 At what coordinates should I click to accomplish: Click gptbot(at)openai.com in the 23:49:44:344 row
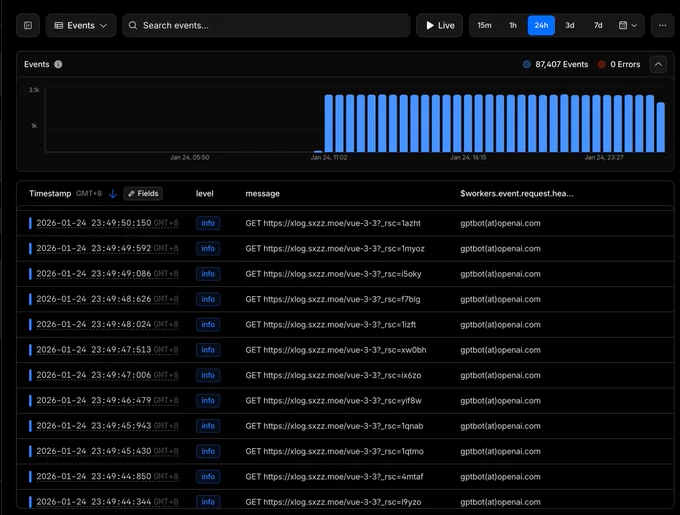[500, 502]
